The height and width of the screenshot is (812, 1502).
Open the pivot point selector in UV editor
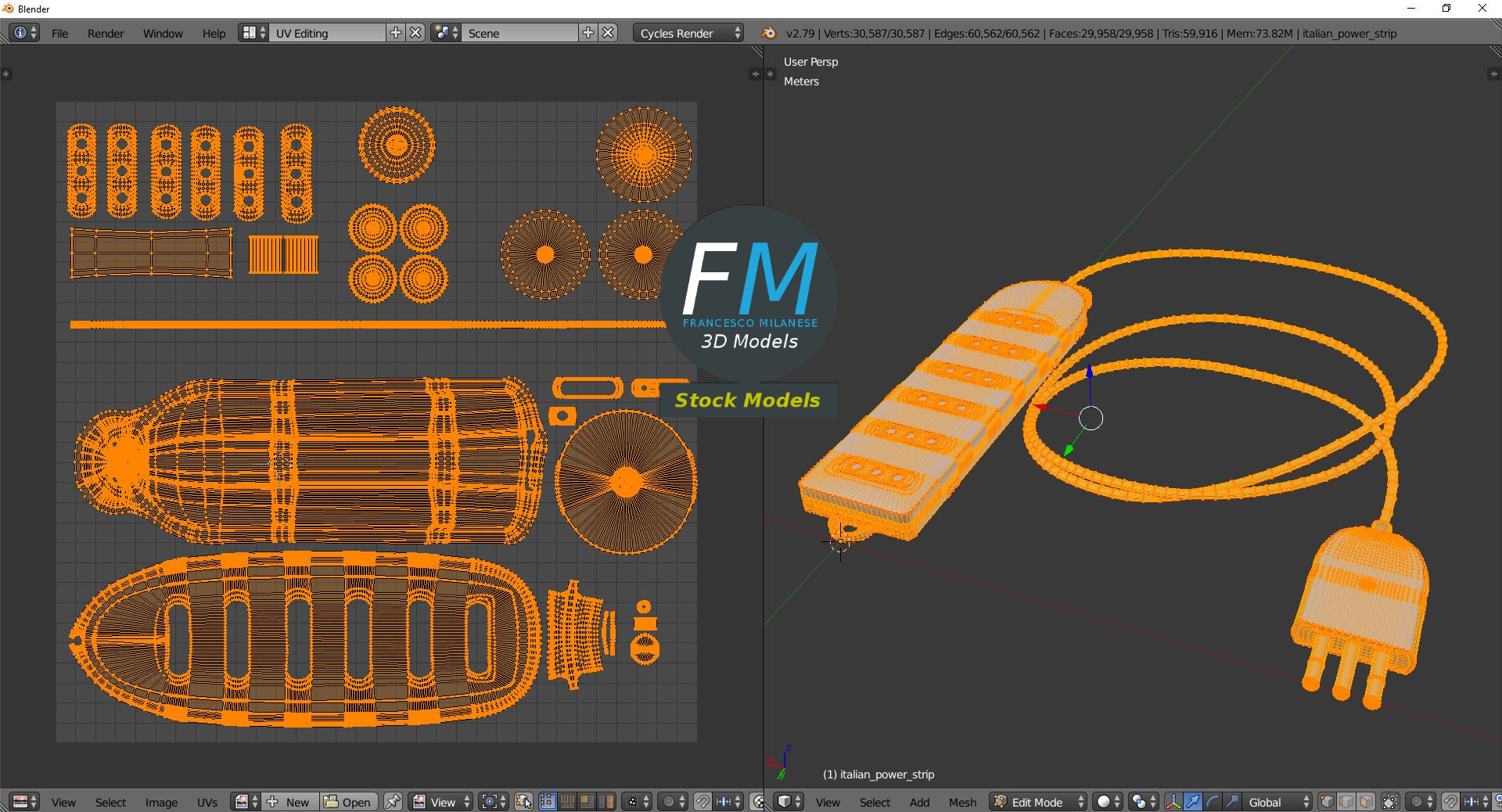[x=494, y=802]
